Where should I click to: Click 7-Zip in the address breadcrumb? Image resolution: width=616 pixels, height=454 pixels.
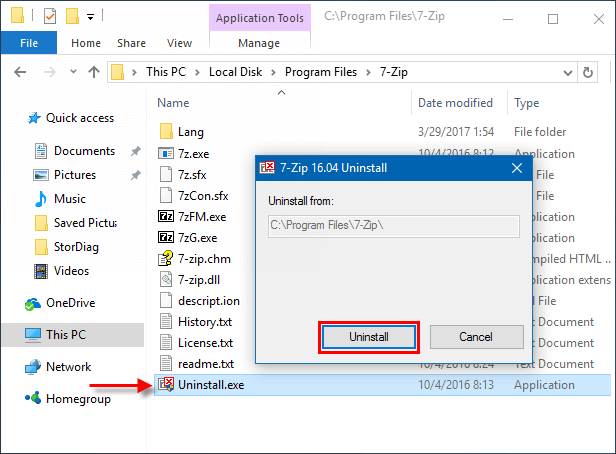point(394,72)
